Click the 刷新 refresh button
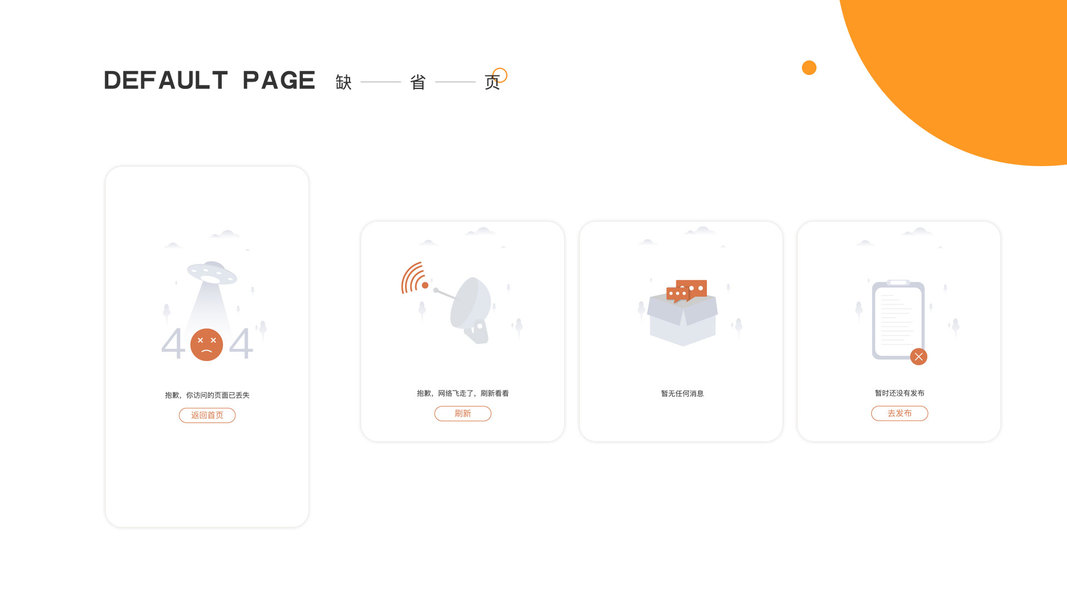Screen dimensions: 1067x600 pos(463,414)
